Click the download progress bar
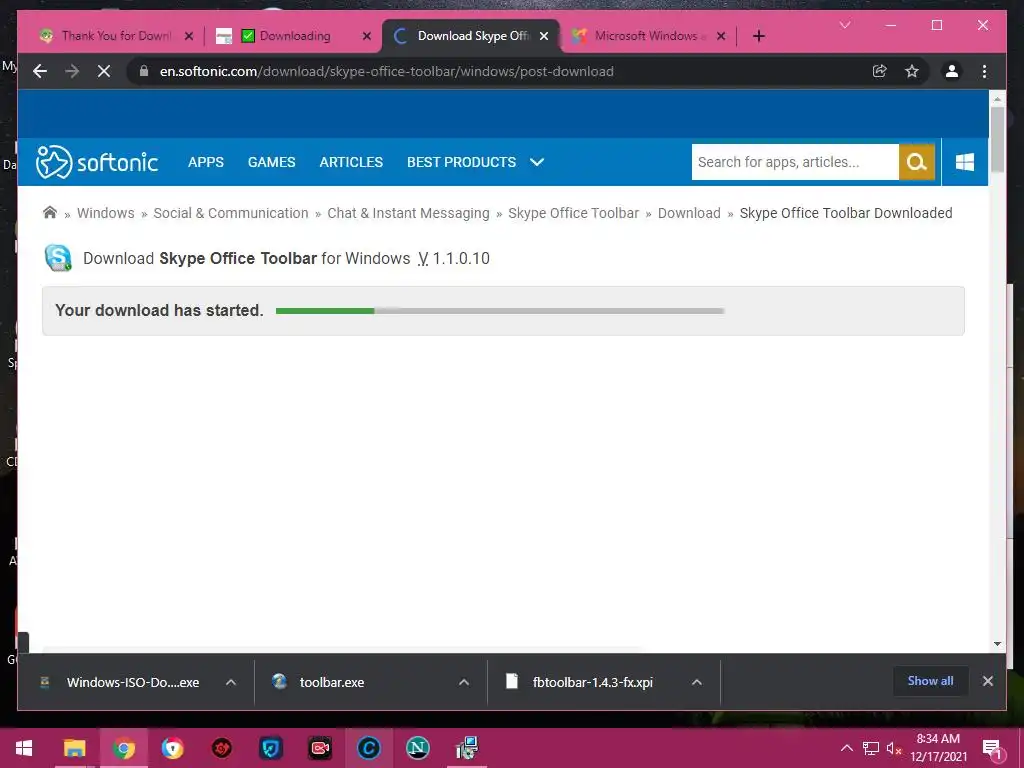 [x=500, y=311]
